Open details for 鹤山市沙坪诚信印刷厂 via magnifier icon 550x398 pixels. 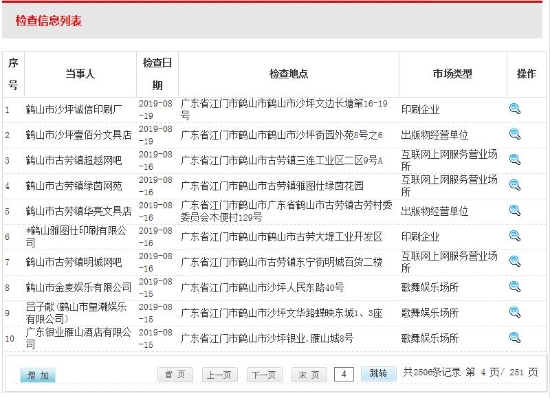pyautogui.click(x=515, y=109)
